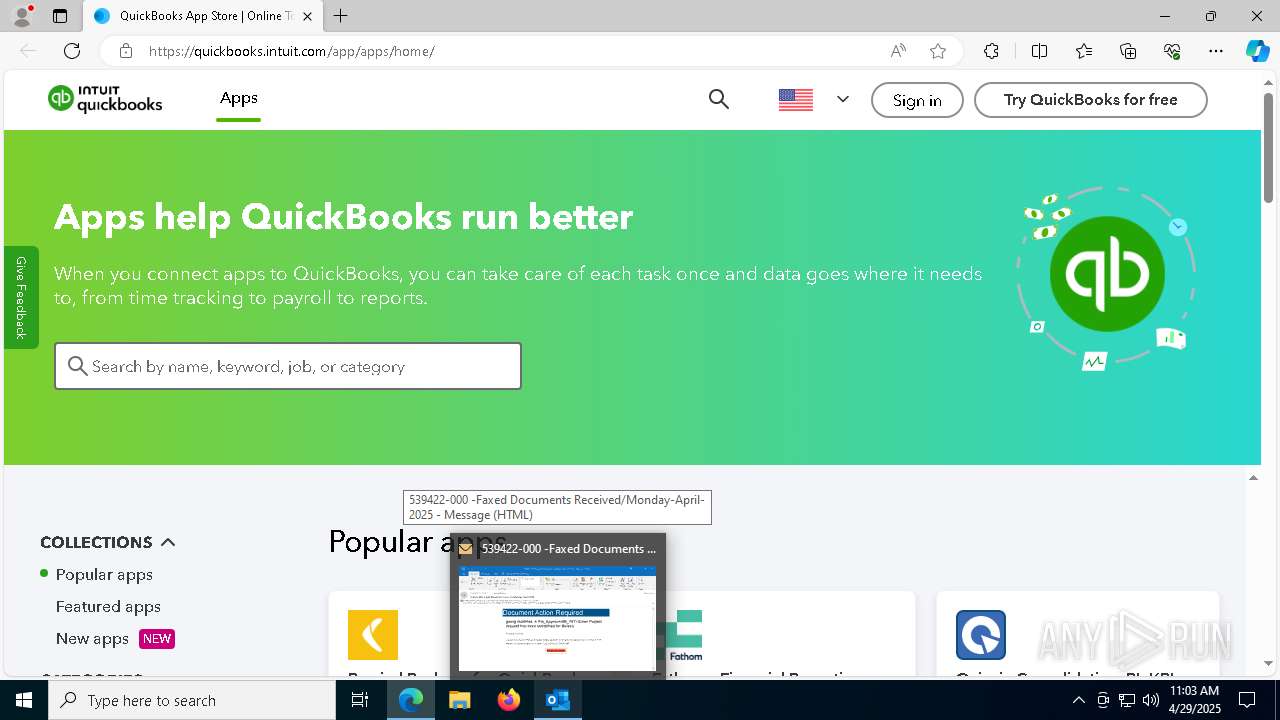This screenshot has width=1280, height=720.
Task: Close the QuickBooks App Store tab
Action: coord(307,16)
